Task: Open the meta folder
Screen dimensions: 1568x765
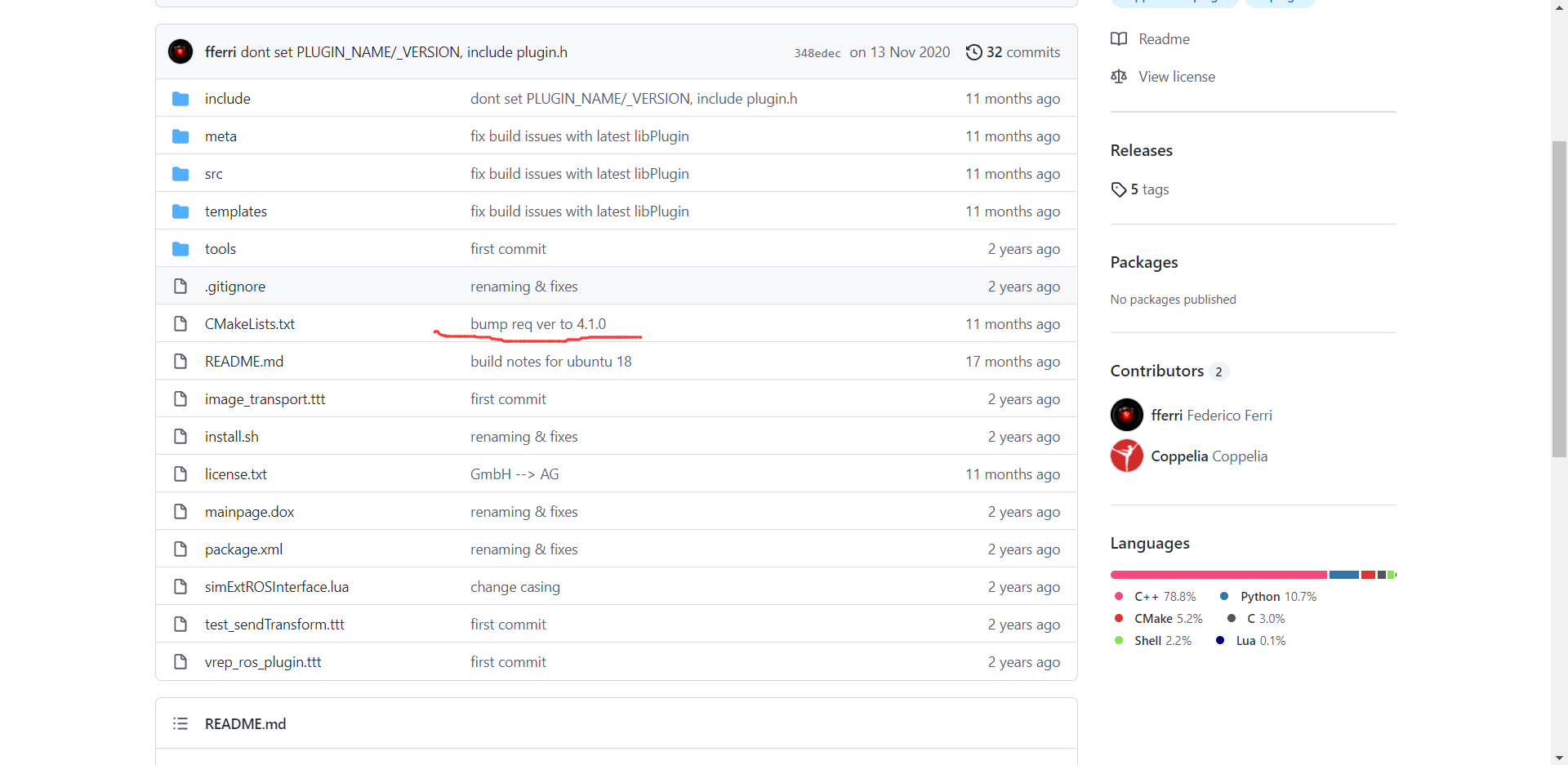Action: click(x=220, y=136)
